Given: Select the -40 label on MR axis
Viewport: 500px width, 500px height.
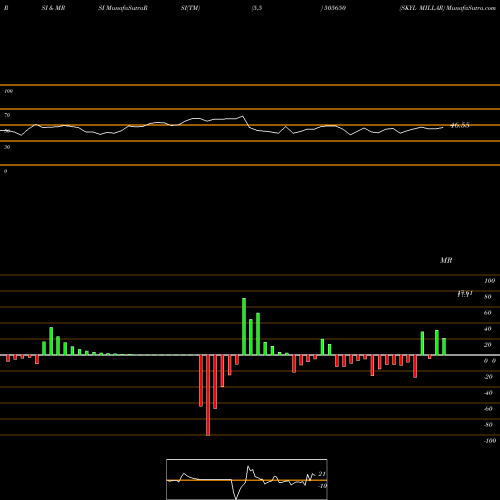Looking at the screenshot, I should click(488, 393).
